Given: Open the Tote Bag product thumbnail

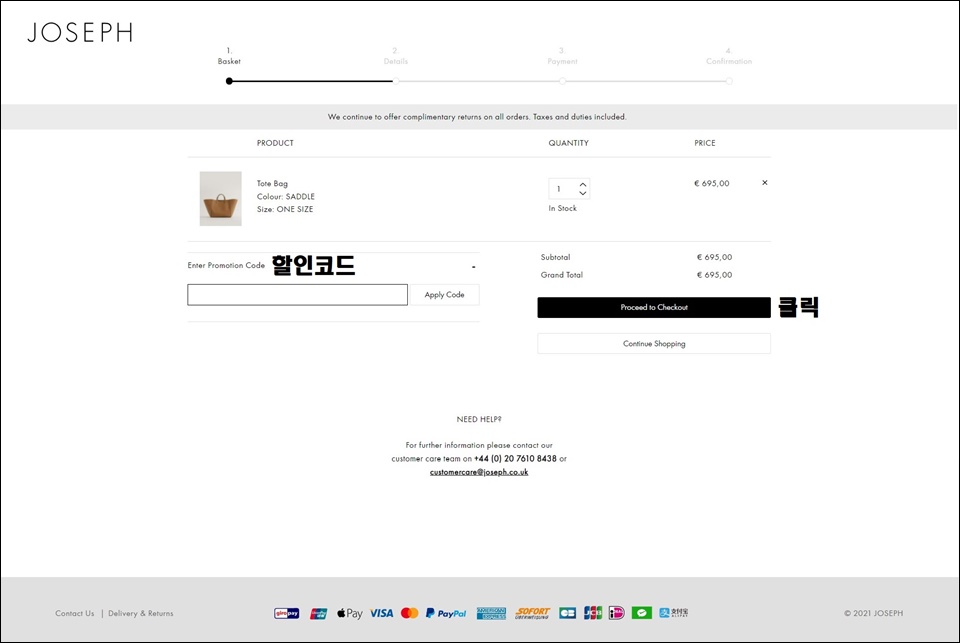Looking at the screenshot, I should 220,198.
